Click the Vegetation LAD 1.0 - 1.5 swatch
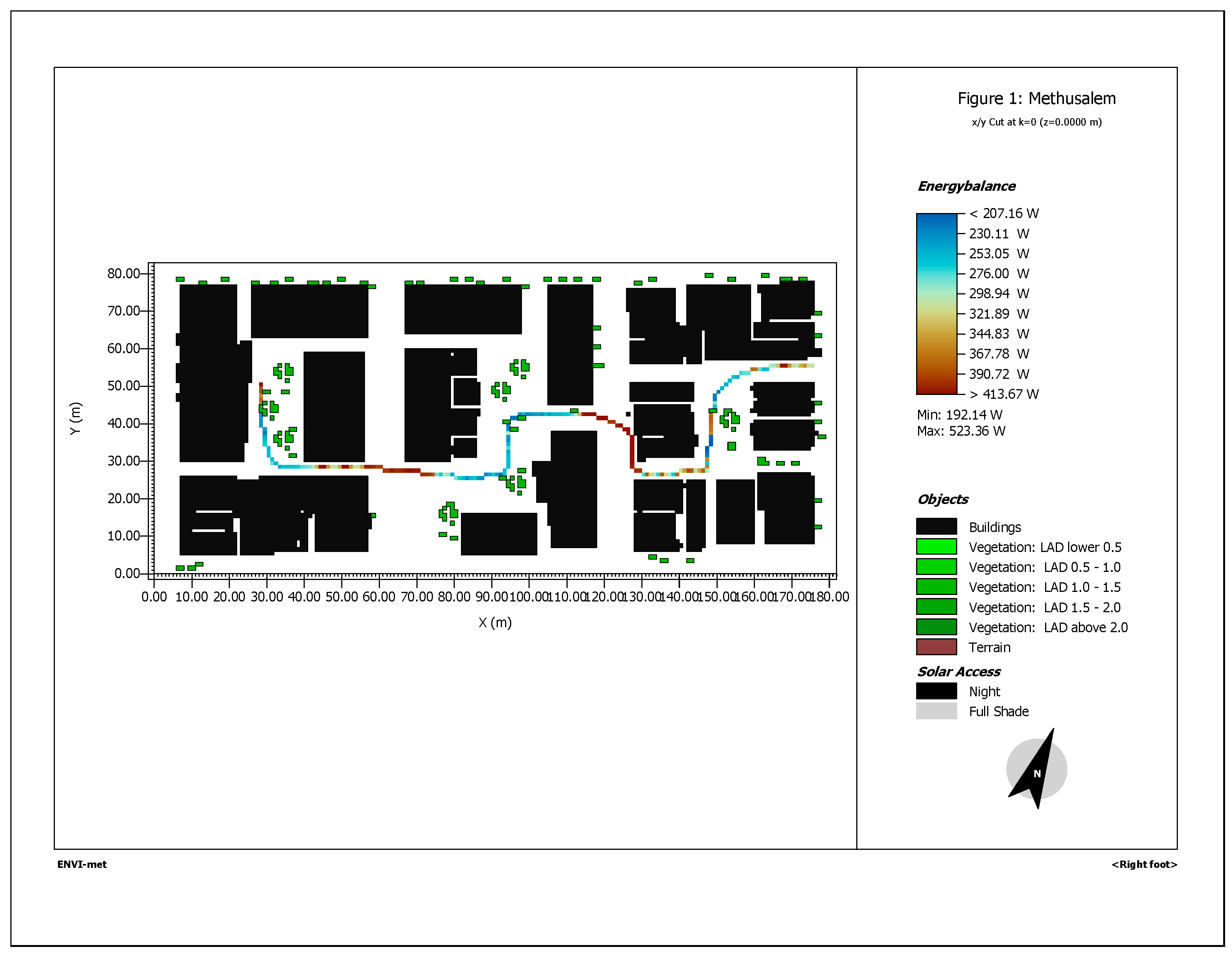Screen dimensions: 1232x955 936,587
